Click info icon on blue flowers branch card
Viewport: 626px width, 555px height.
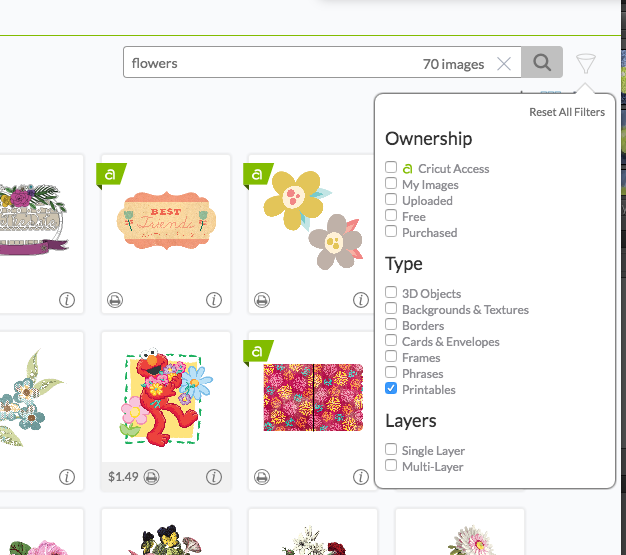click(x=67, y=477)
